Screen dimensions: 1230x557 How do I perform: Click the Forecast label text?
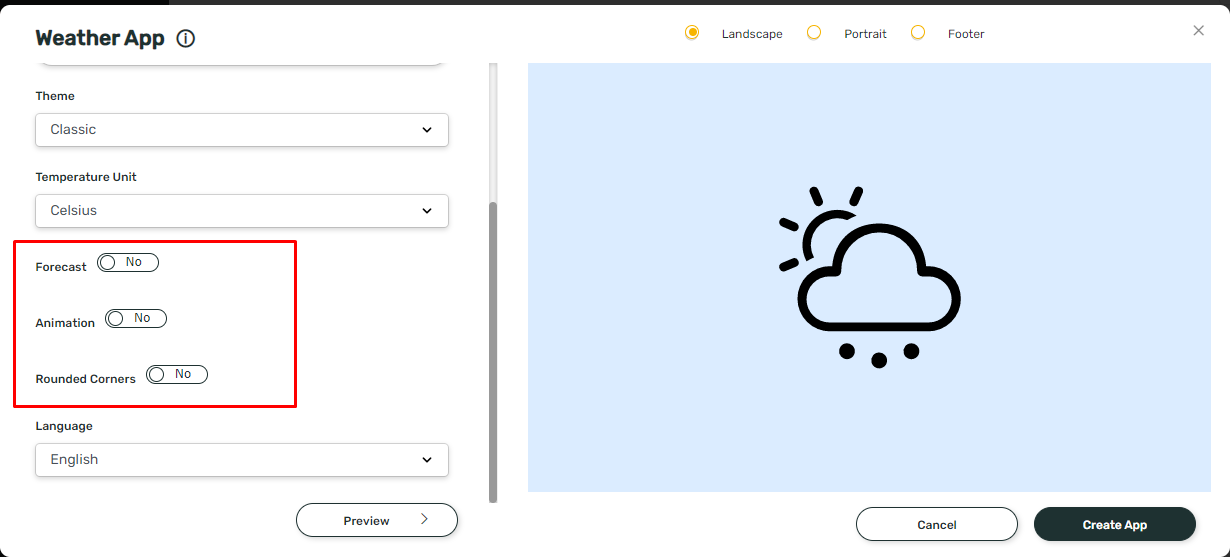coord(61,267)
